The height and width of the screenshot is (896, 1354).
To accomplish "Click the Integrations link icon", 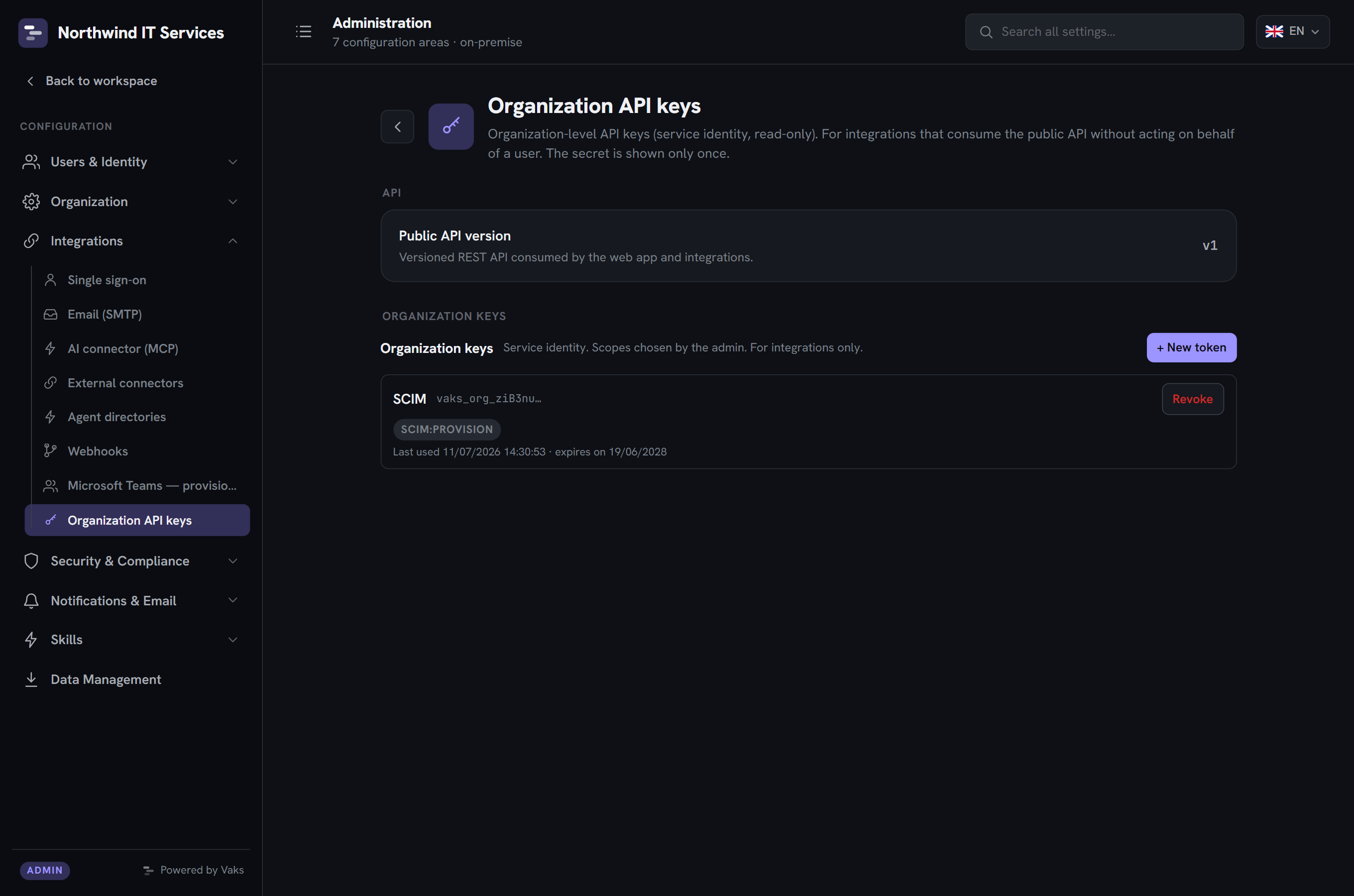I will (31, 241).
